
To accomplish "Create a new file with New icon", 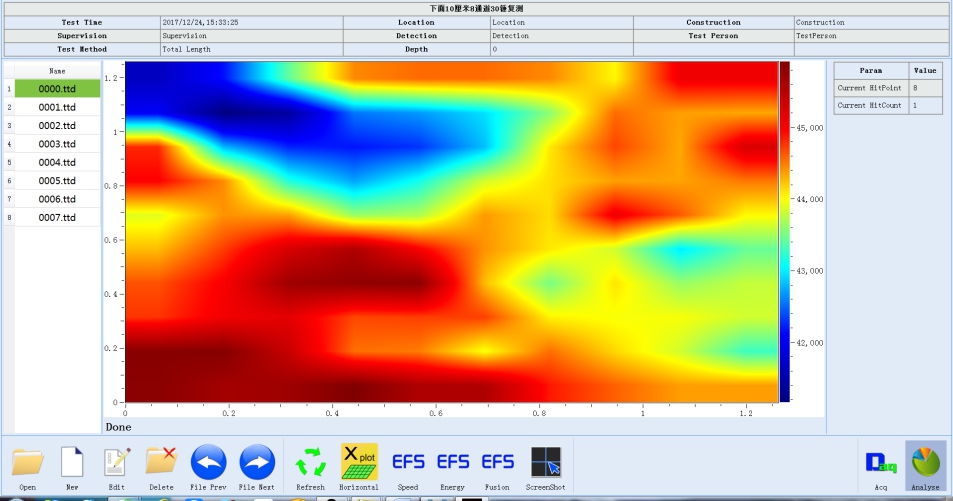I will 72,462.
